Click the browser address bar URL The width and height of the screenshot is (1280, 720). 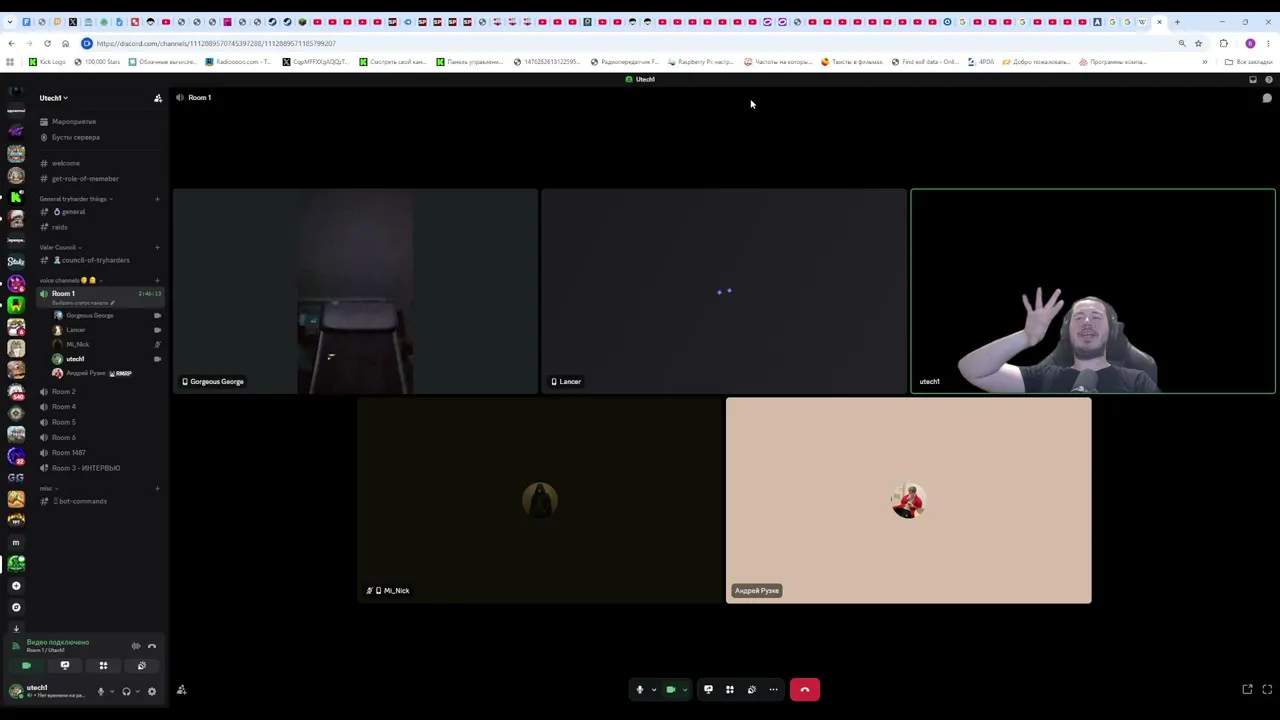coord(216,43)
